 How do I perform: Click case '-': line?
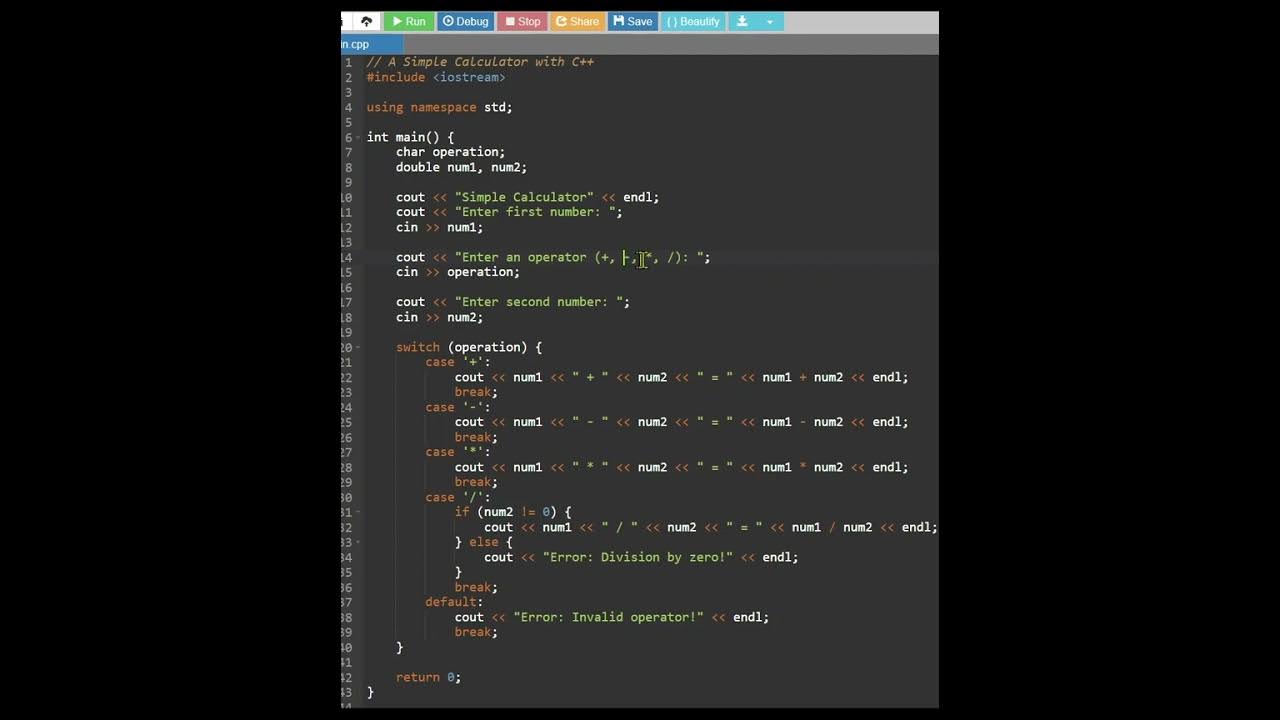(458, 407)
